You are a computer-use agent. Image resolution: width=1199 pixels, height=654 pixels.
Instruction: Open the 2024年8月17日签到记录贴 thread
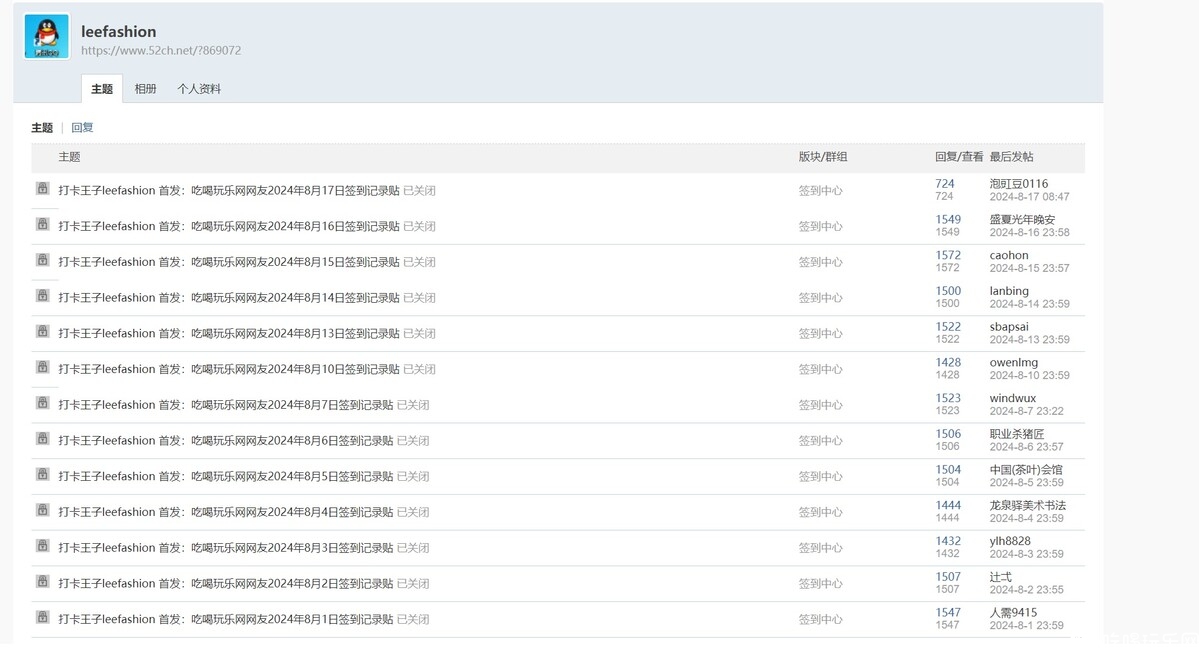tap(229, 190)
